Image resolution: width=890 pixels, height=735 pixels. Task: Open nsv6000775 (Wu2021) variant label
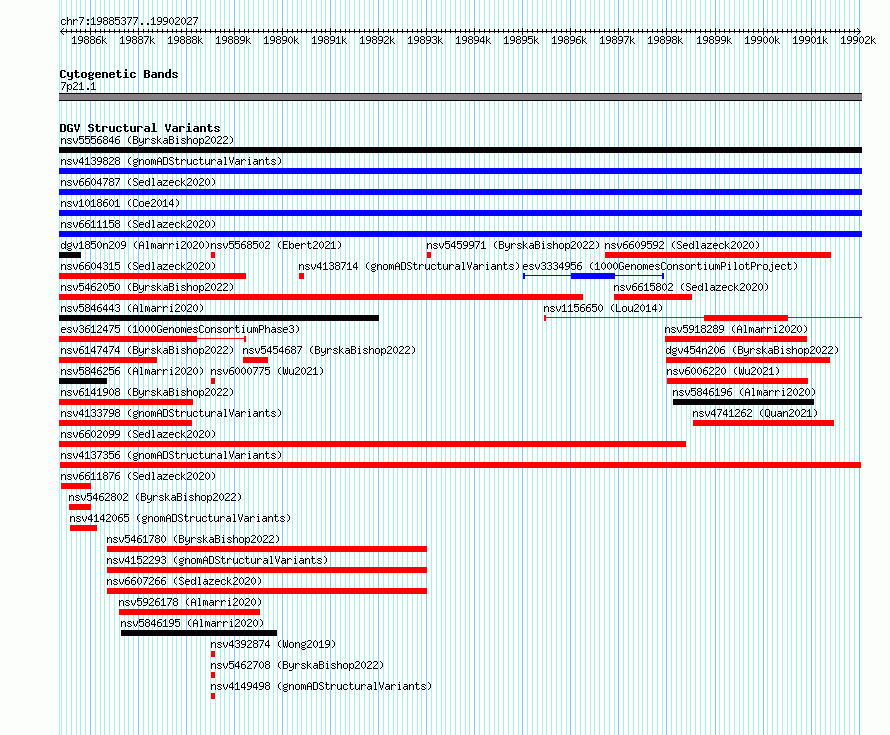(x=267, y=371)
